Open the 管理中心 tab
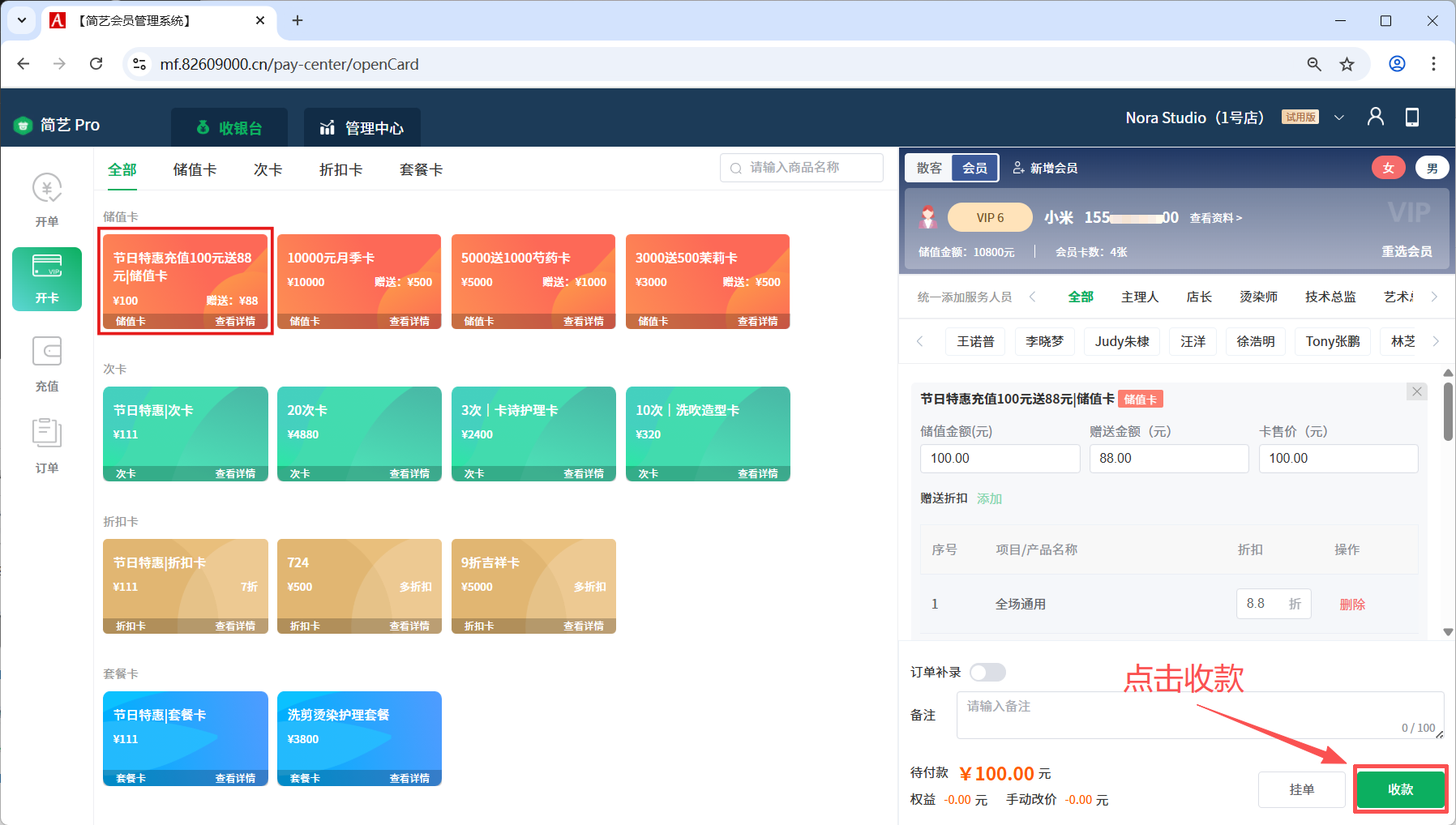 pyautogui.click(x=362, y=128)
